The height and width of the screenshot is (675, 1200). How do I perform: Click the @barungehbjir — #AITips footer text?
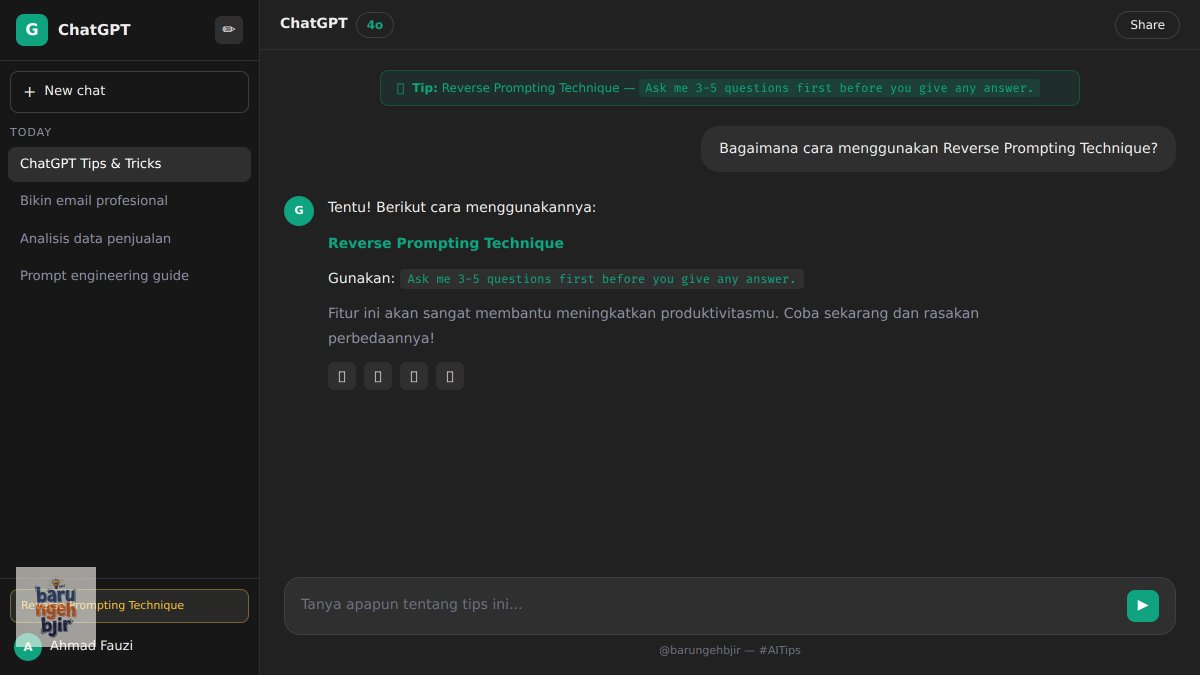[x=730, y=650]
